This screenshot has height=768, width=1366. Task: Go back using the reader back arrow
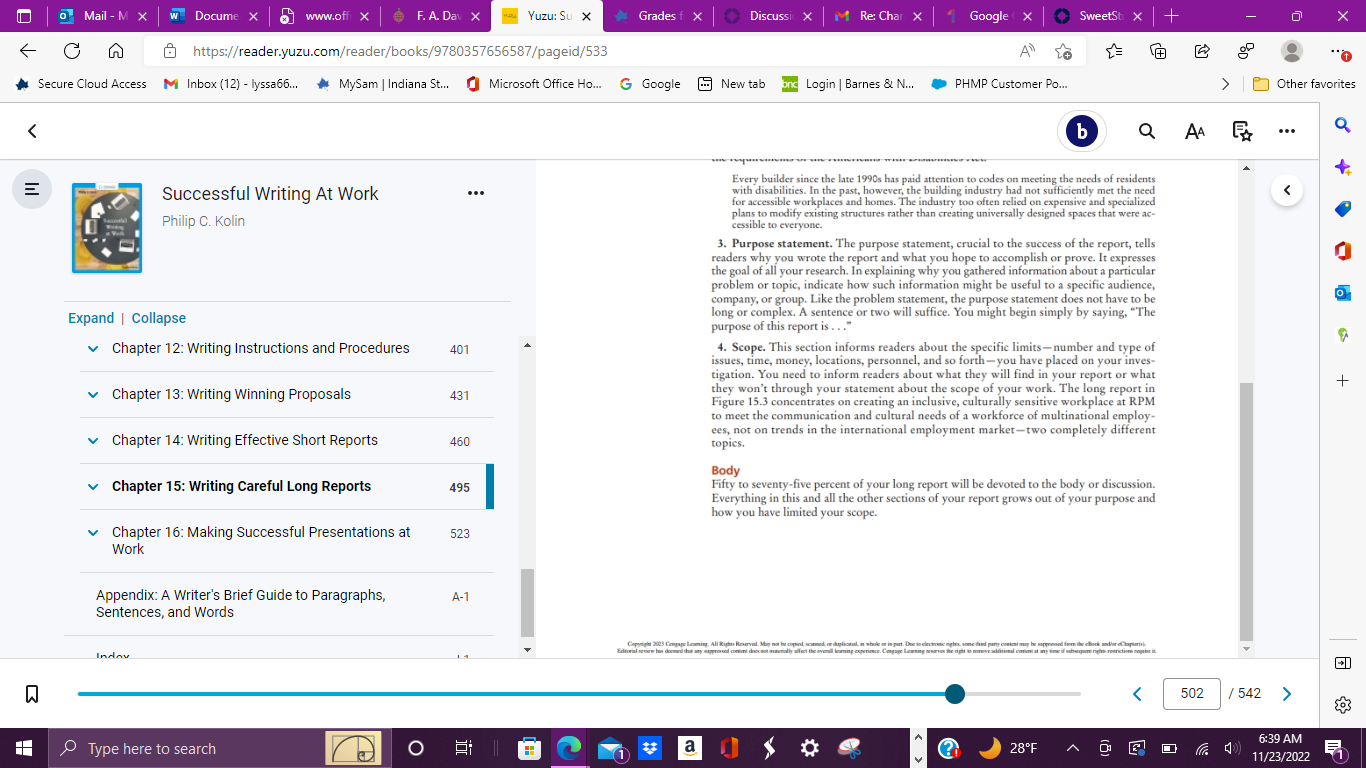coord(32,131)
